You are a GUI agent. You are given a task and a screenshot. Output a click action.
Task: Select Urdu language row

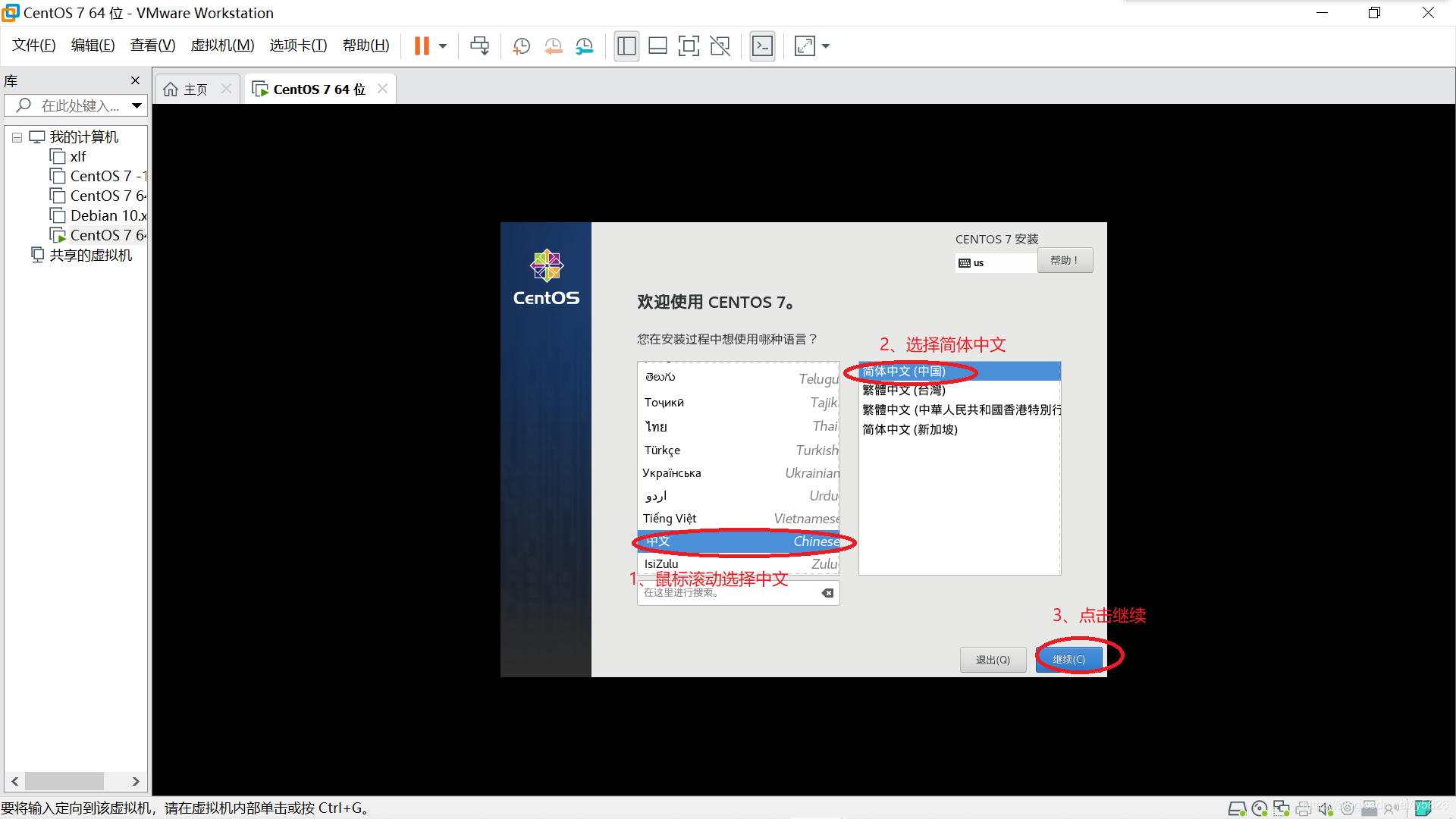(739, 495)
